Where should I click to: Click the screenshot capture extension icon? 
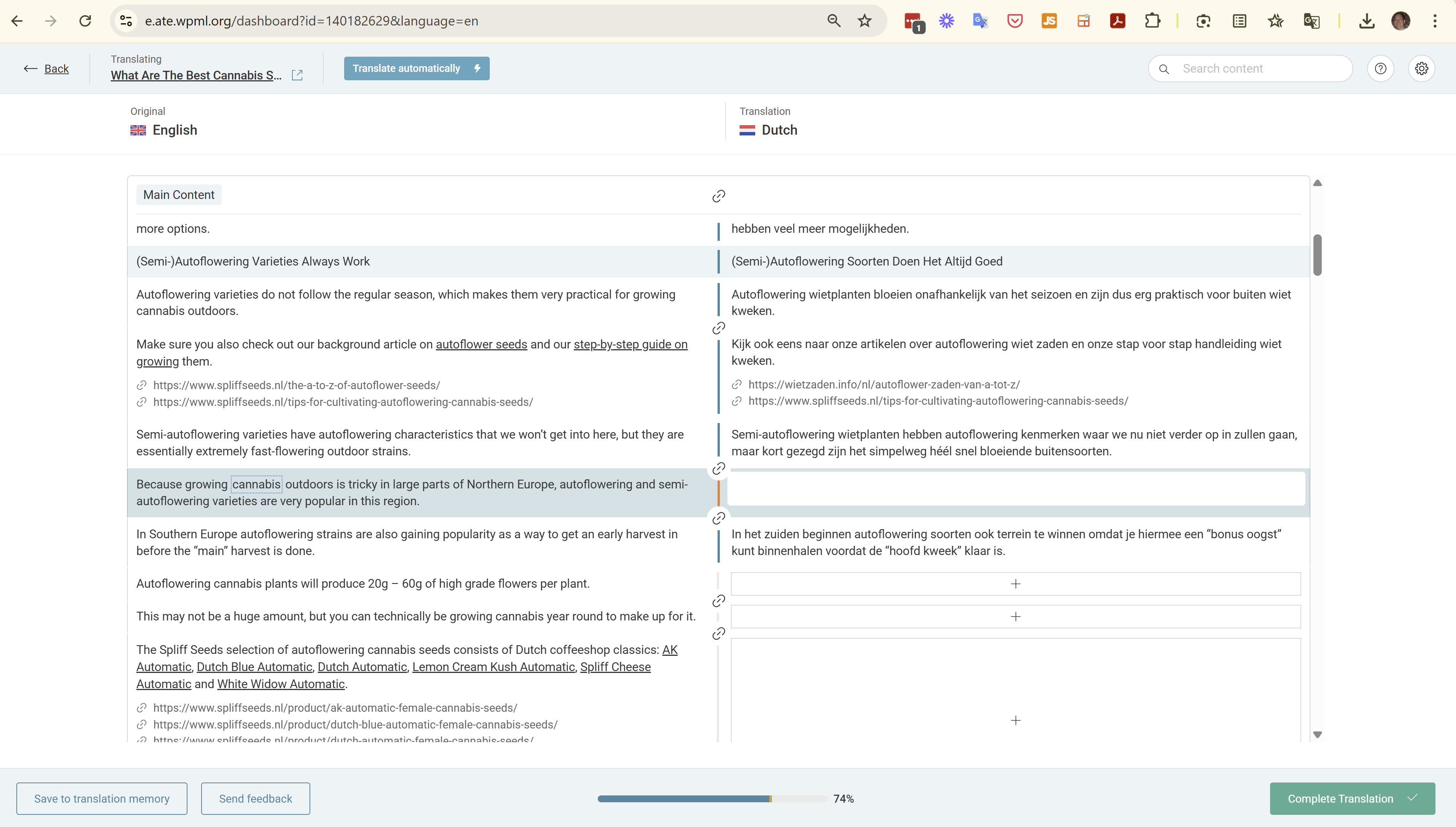coord(1204,21)
